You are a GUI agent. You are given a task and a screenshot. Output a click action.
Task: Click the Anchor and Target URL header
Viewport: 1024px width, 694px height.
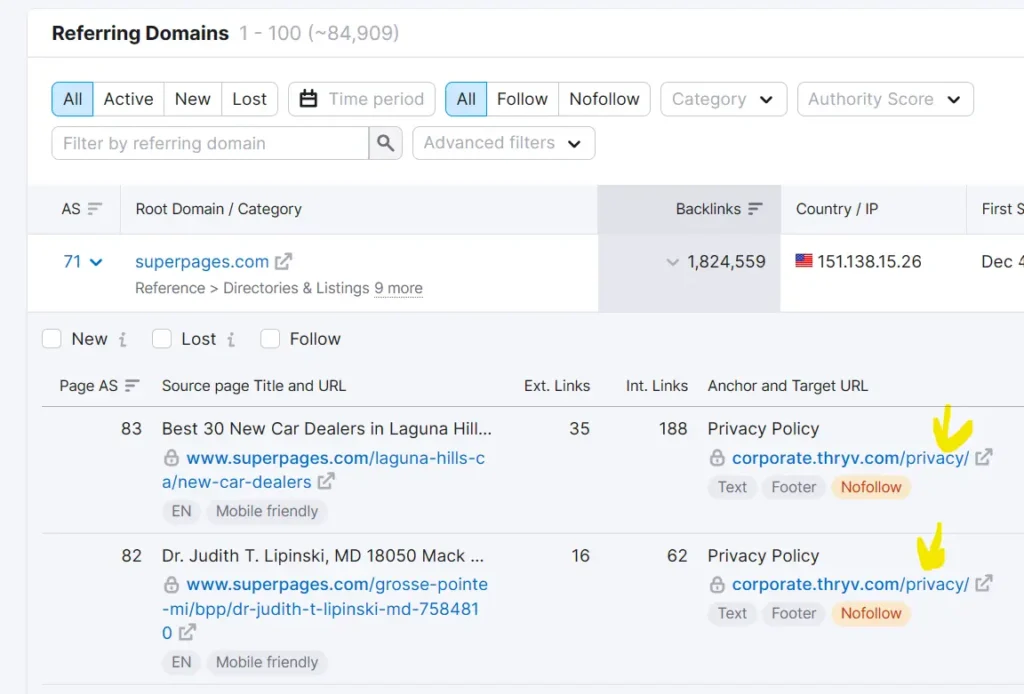(788, 386)
